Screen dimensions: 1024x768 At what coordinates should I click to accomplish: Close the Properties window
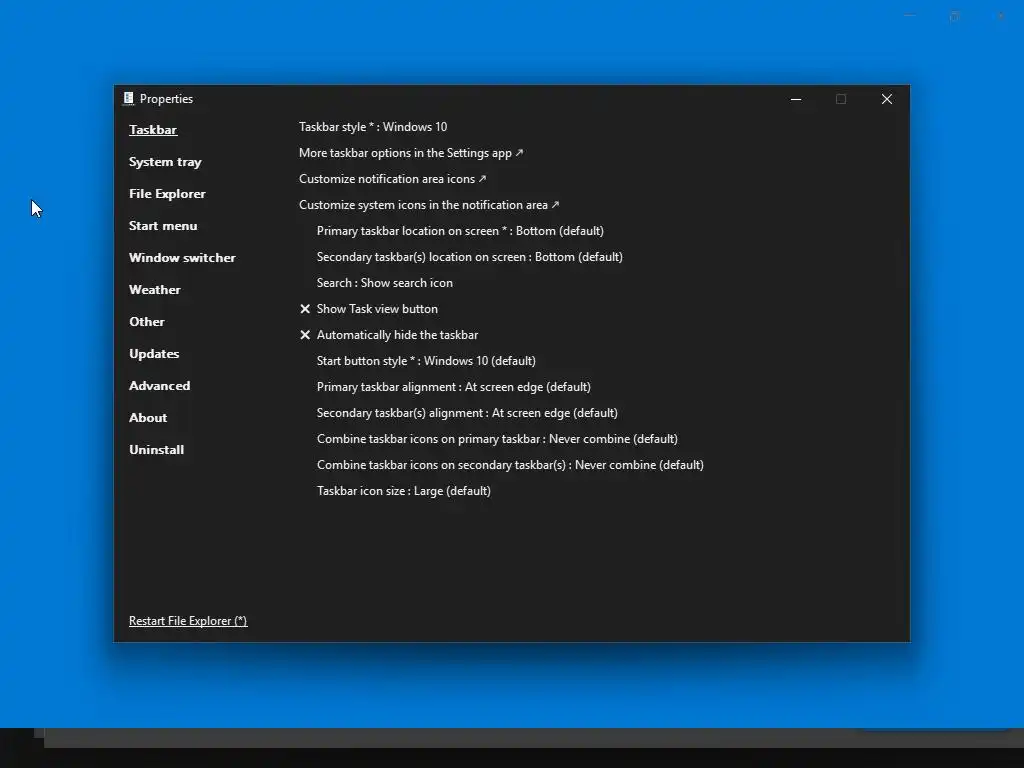[886, 99]
